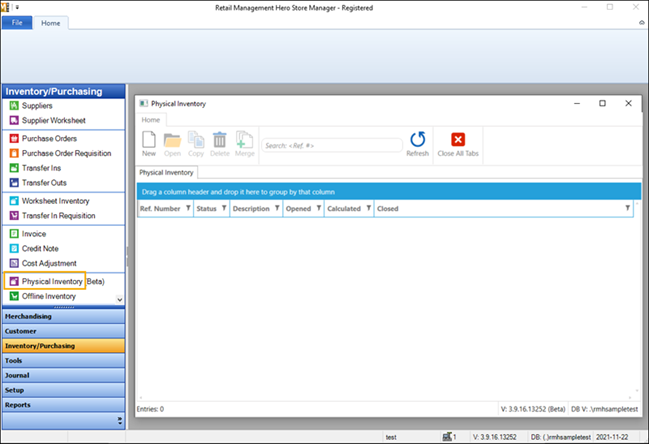Image resolution: width=649 pixels, height=444 pixels.
Task: Click the Physical Inventory sidebar icon
Action: pyautogui.click(x=14, y=281)
